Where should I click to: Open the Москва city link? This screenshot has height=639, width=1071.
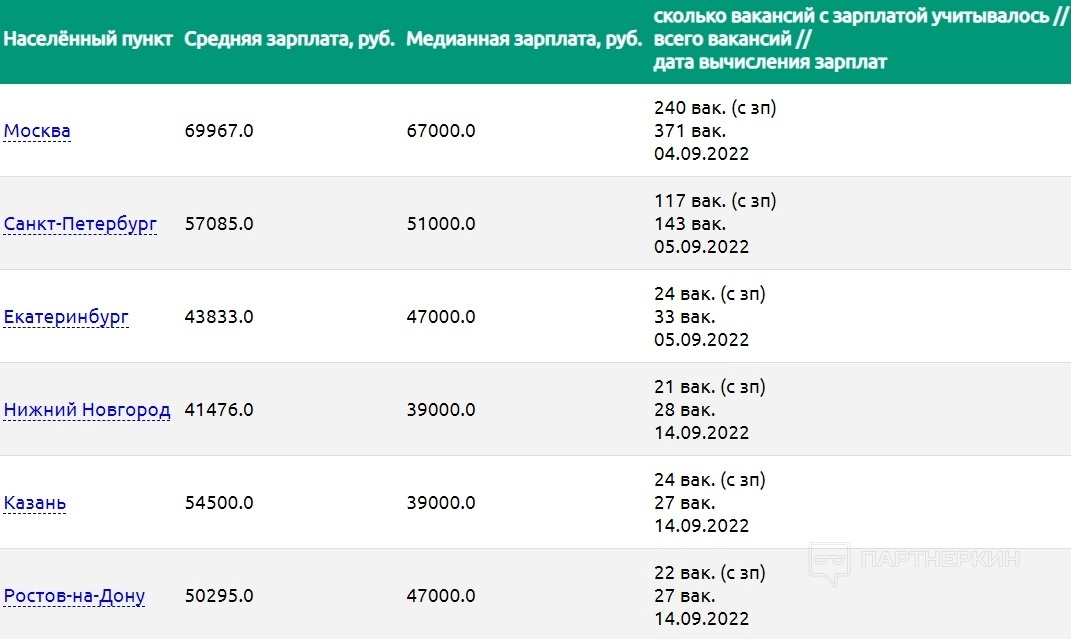(37, 131)
